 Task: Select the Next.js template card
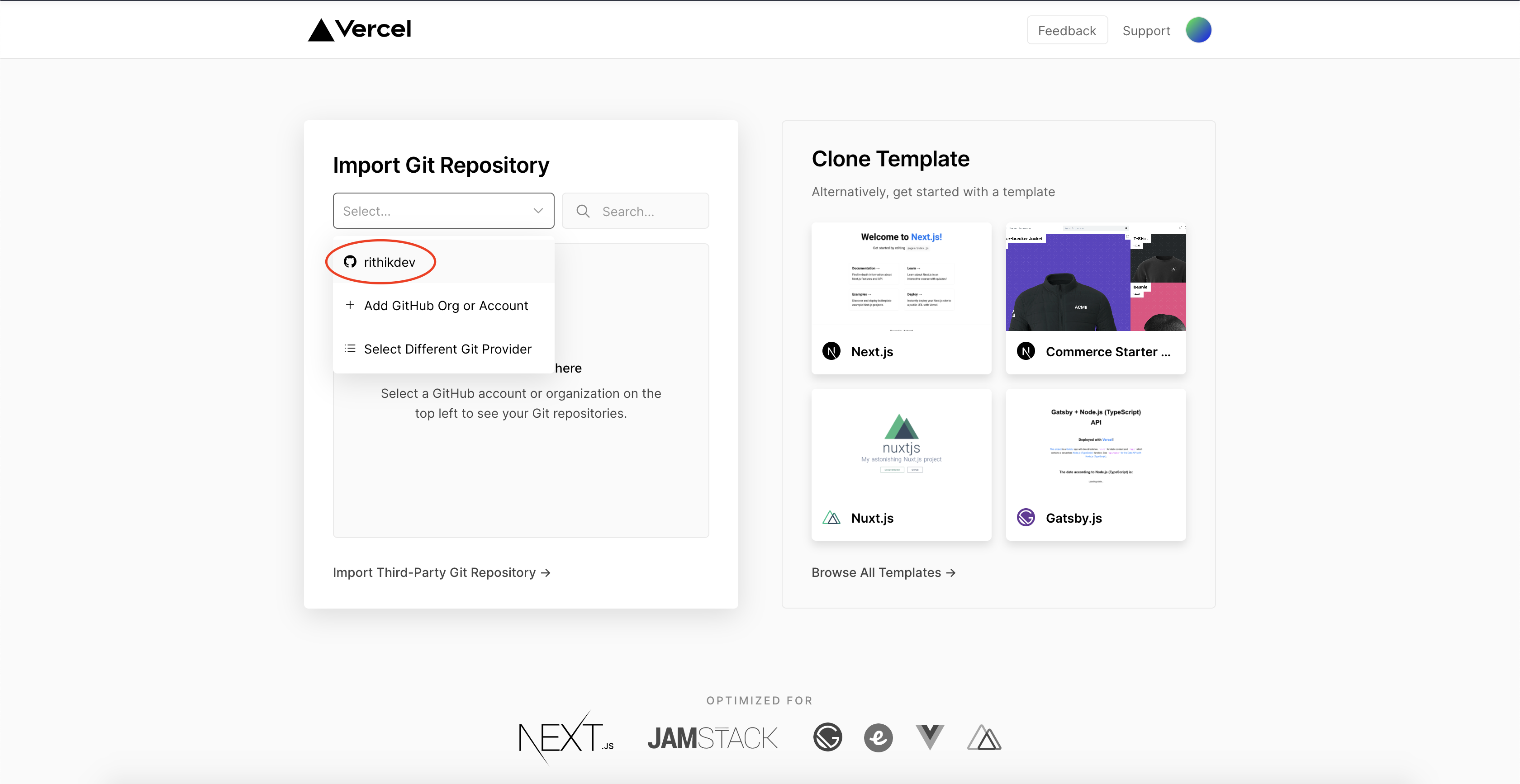(900, 298)
